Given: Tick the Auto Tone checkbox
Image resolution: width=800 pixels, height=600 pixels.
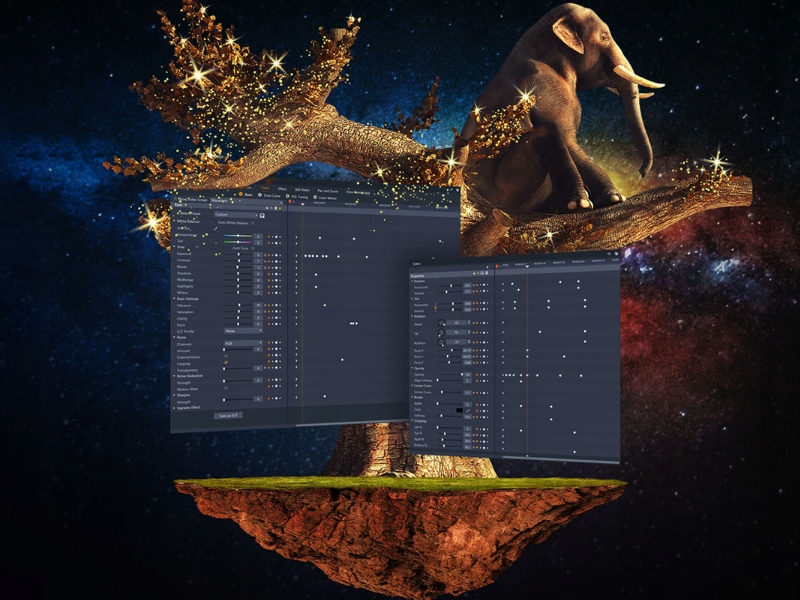Looking at the screenshot, I should [253, 248].
